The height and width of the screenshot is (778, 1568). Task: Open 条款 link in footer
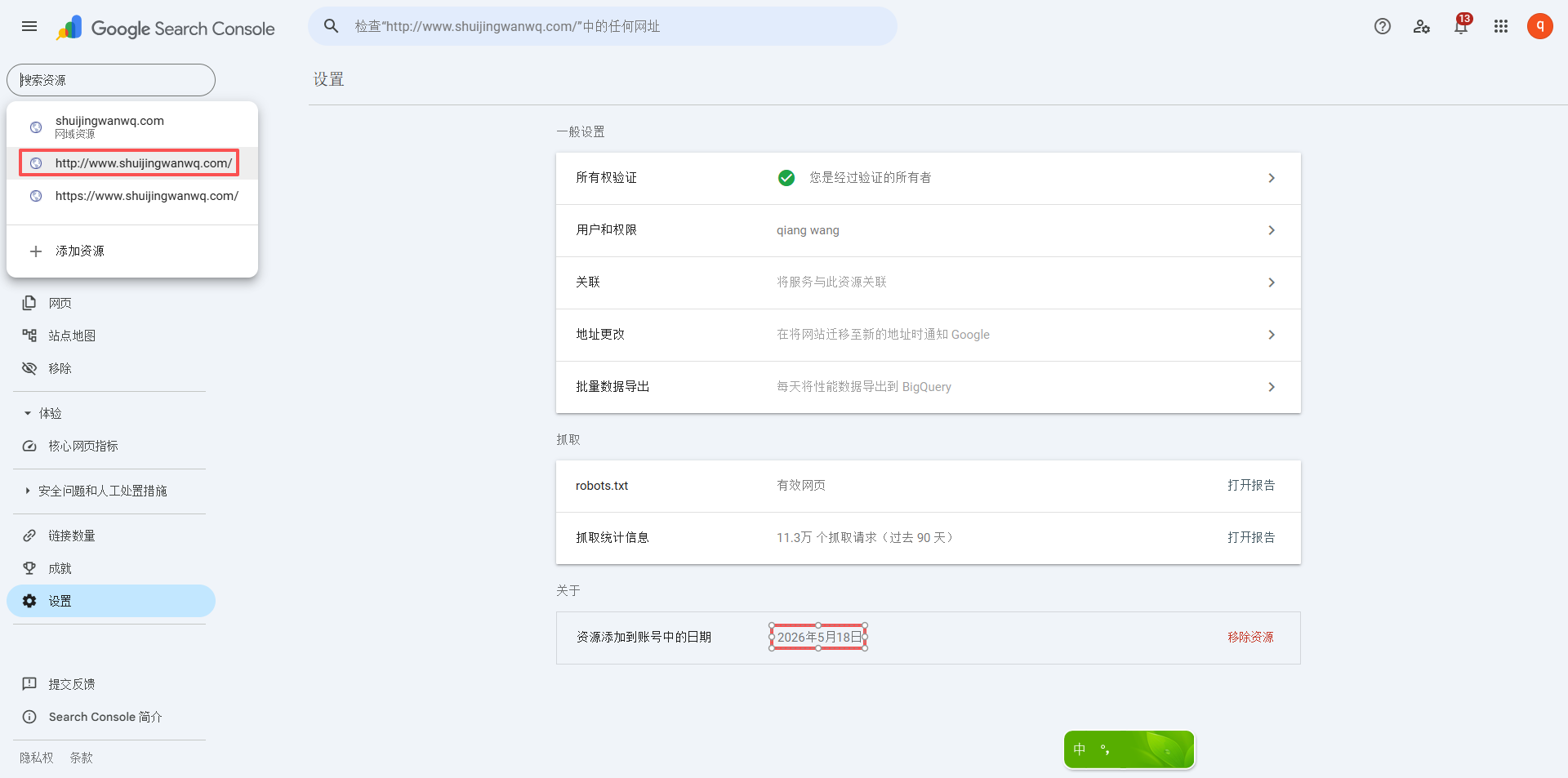coord(82,758)
